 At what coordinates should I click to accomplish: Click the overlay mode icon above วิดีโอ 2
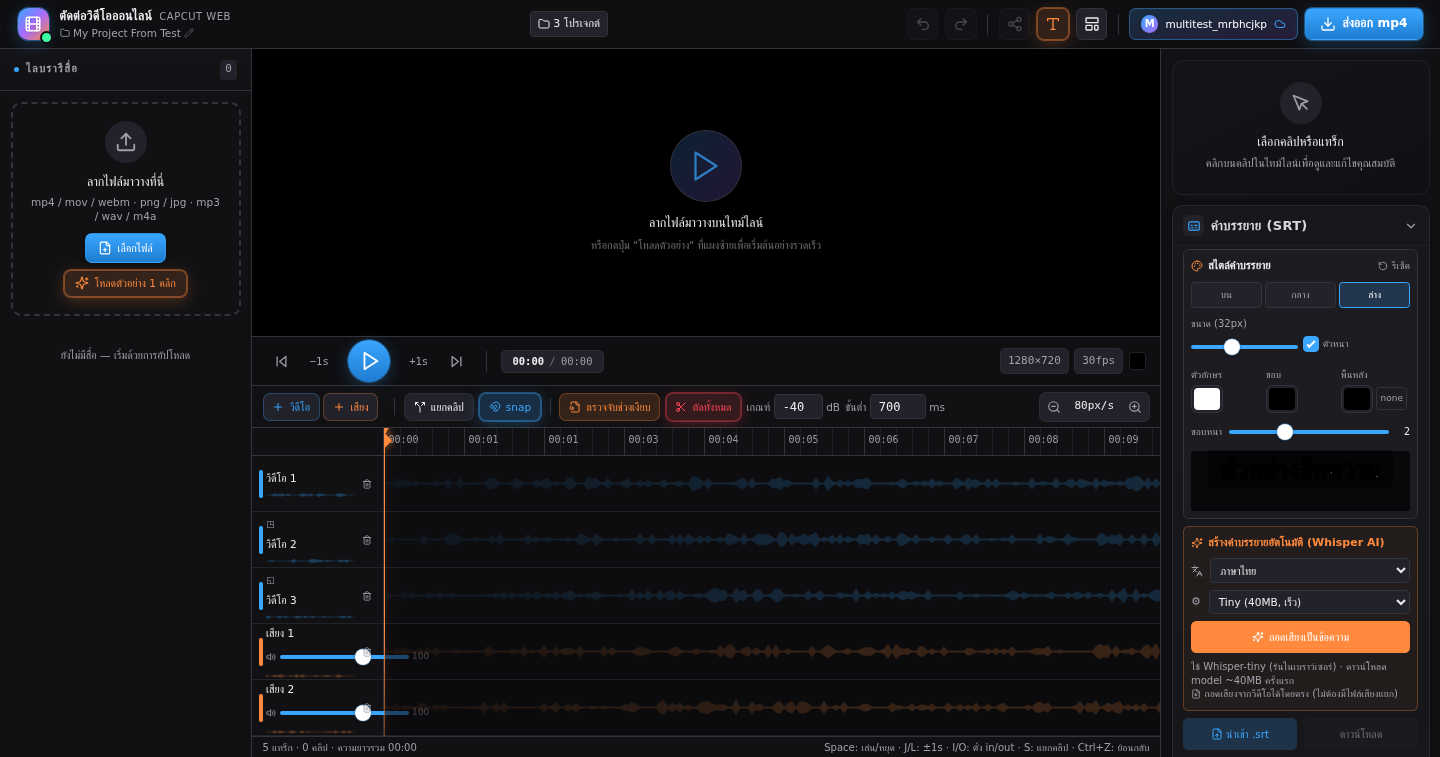(270, 524)
